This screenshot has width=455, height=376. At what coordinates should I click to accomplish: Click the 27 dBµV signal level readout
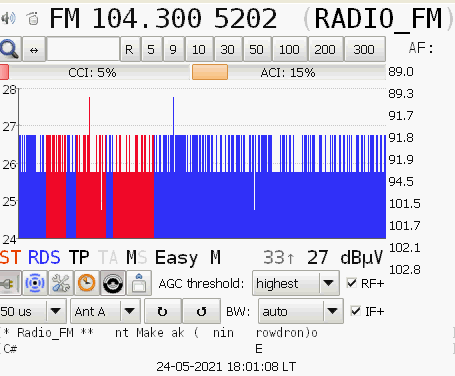point(345,258)
